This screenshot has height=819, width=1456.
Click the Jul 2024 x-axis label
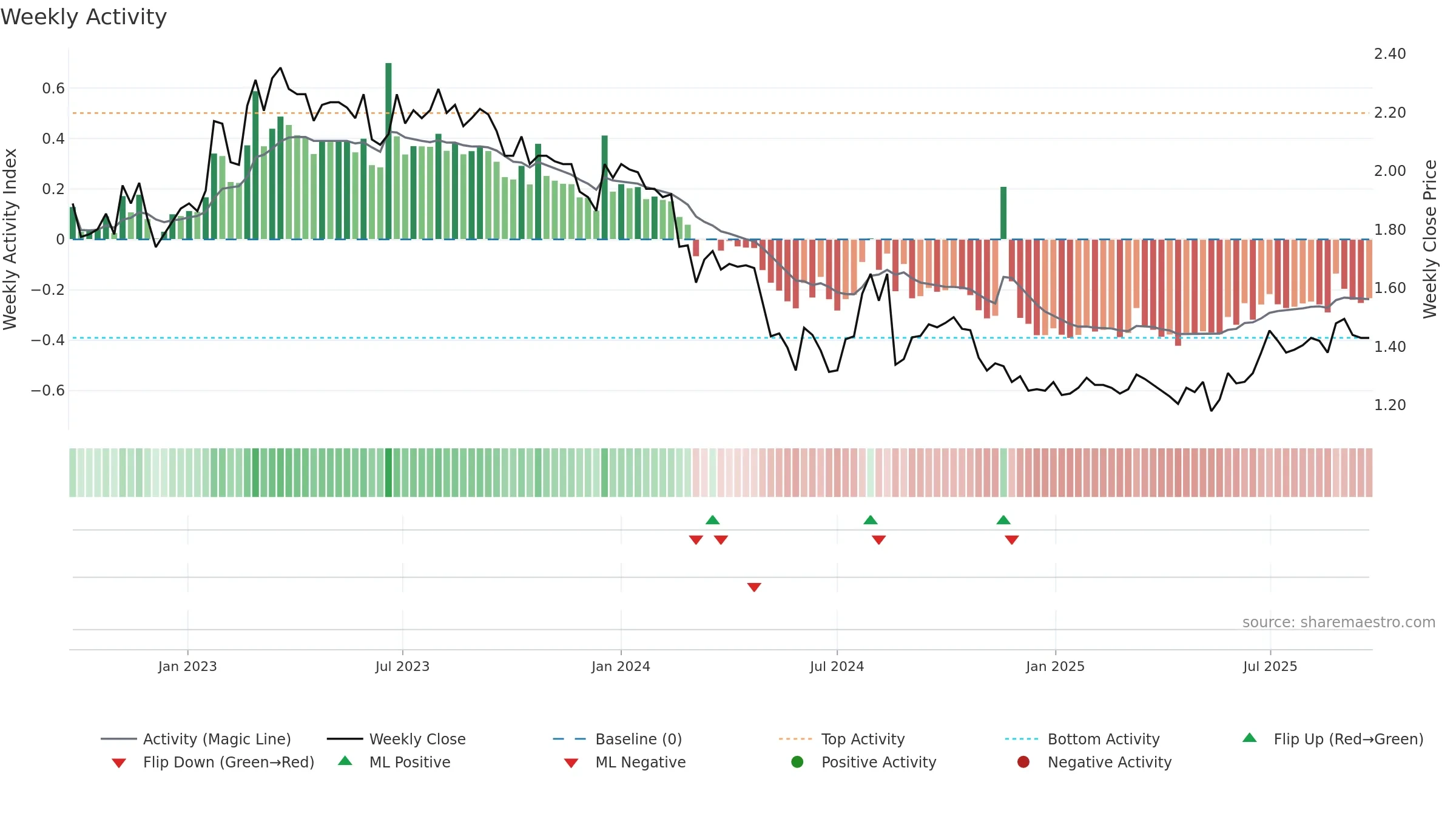pyautogui.click(x=837, y=666)
